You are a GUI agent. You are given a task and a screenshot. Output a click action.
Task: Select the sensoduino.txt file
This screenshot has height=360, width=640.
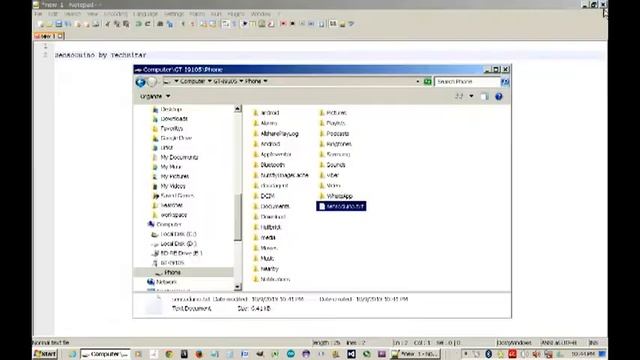(x=341, y=206)
